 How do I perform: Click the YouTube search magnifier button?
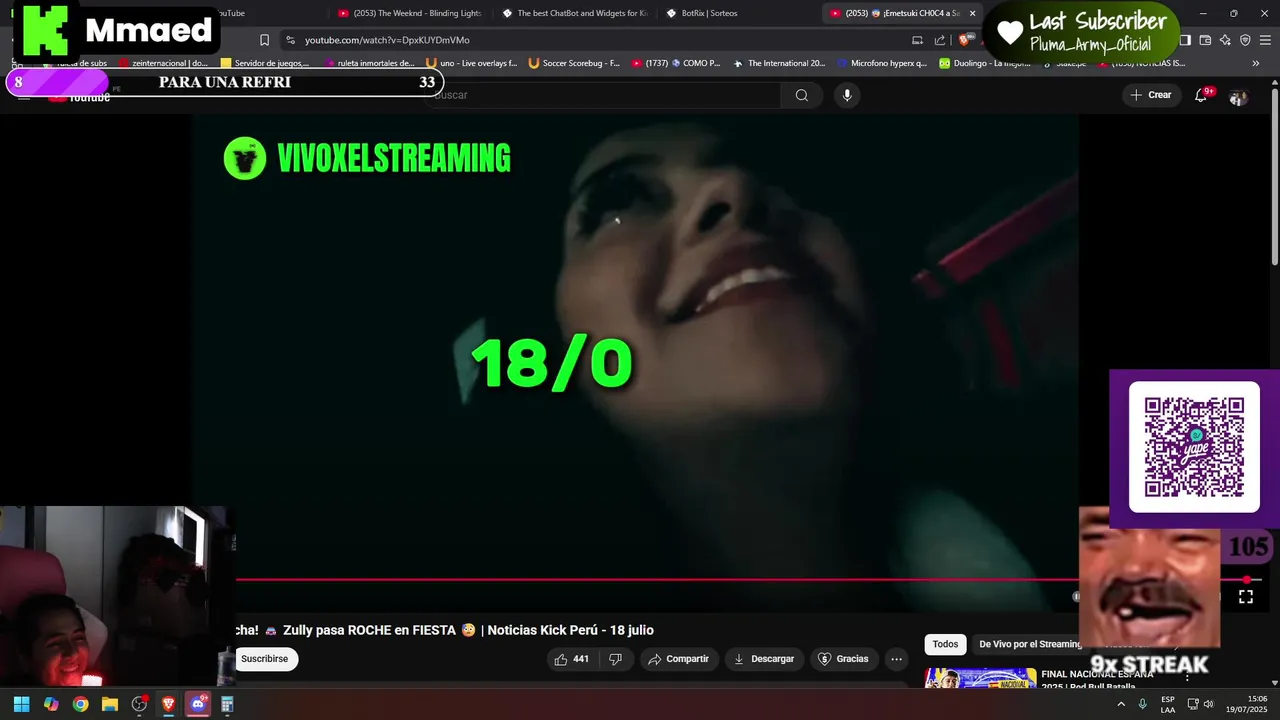(x=801, y=95)
